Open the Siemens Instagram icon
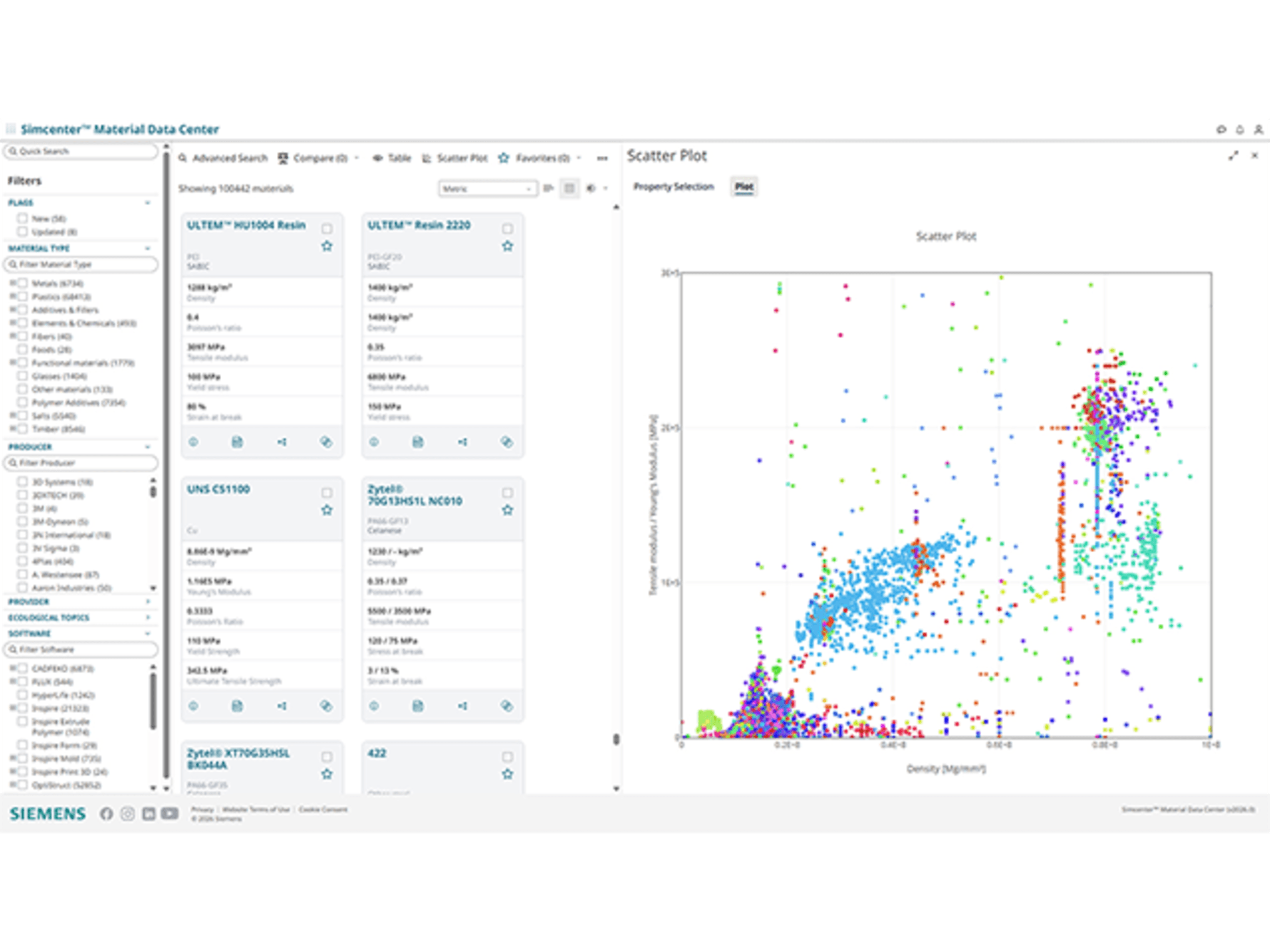1270x952 pixels. [128, 814]
